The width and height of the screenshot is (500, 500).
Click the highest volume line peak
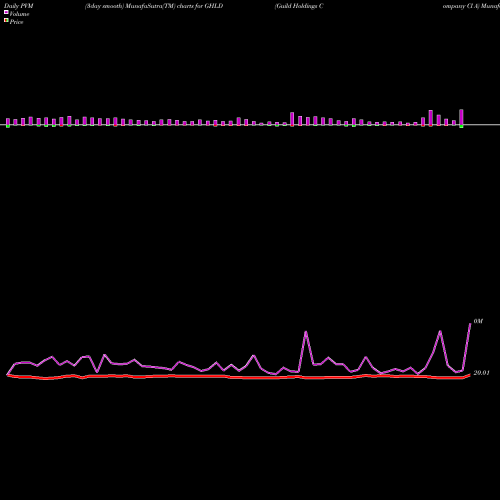coord(470,323)
